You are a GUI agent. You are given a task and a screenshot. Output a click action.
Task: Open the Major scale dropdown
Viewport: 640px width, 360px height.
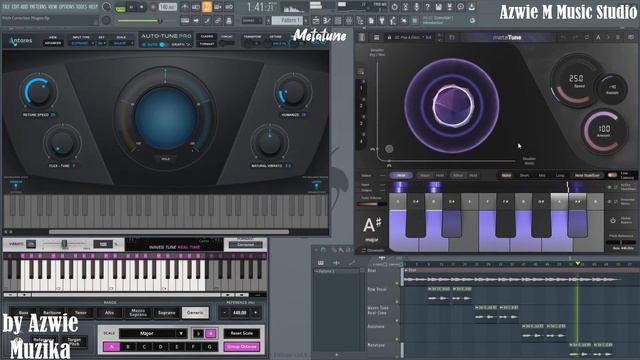tap(153, 333)
